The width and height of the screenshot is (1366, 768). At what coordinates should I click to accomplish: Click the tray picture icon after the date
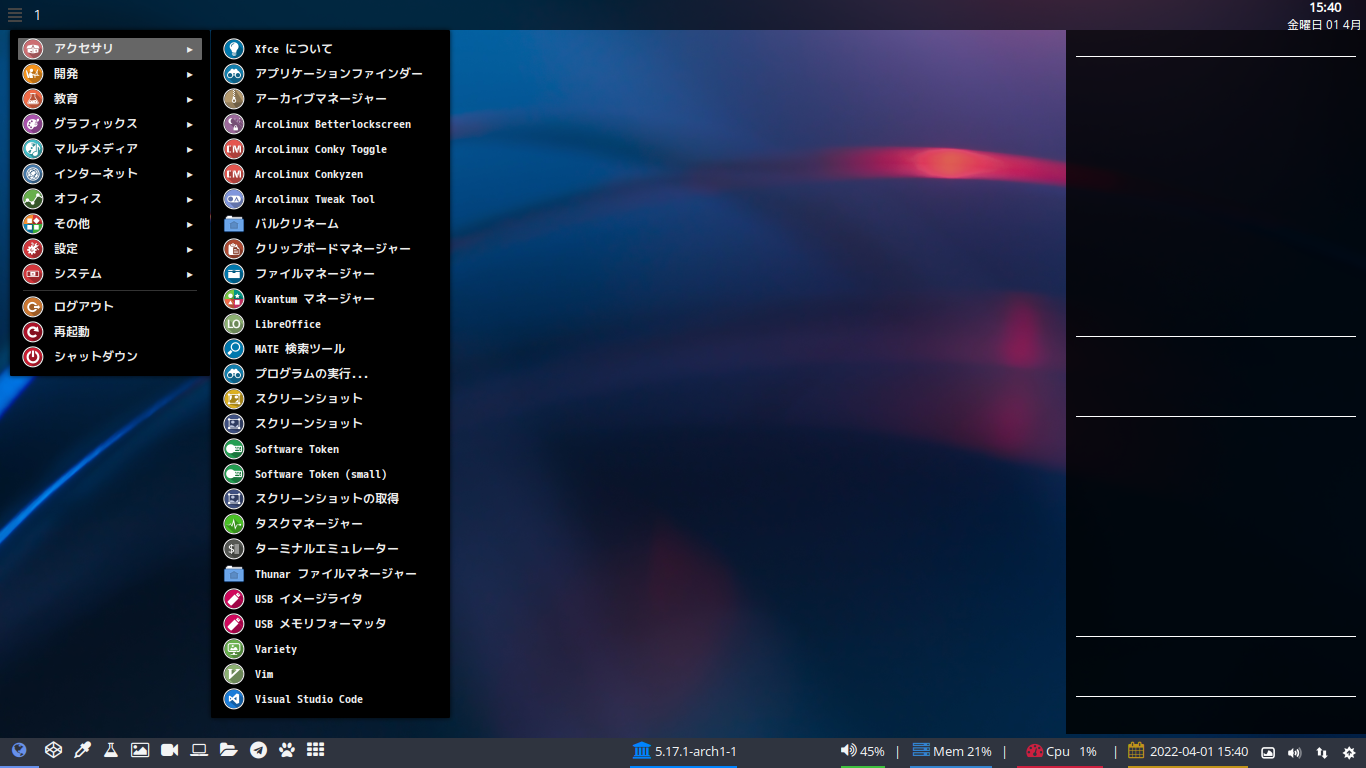(1268, 752)
